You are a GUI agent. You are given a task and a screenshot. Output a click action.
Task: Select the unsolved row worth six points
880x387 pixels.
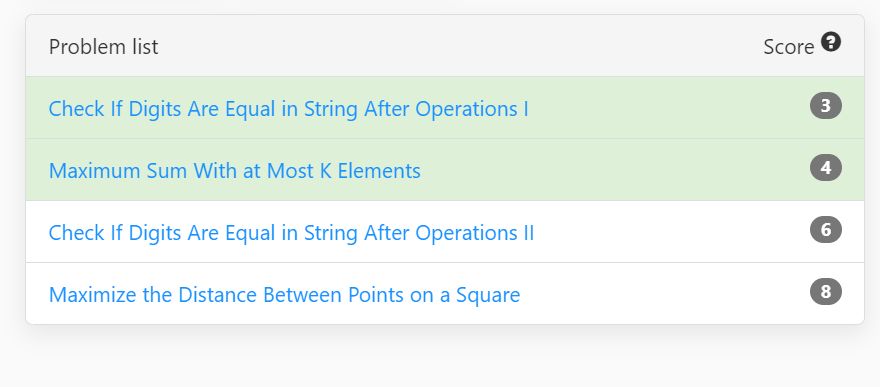tap(445, 232)
